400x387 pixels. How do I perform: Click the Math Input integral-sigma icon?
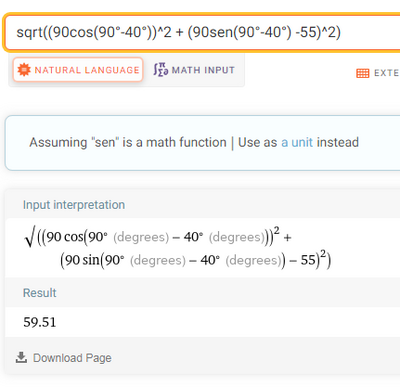161,69
